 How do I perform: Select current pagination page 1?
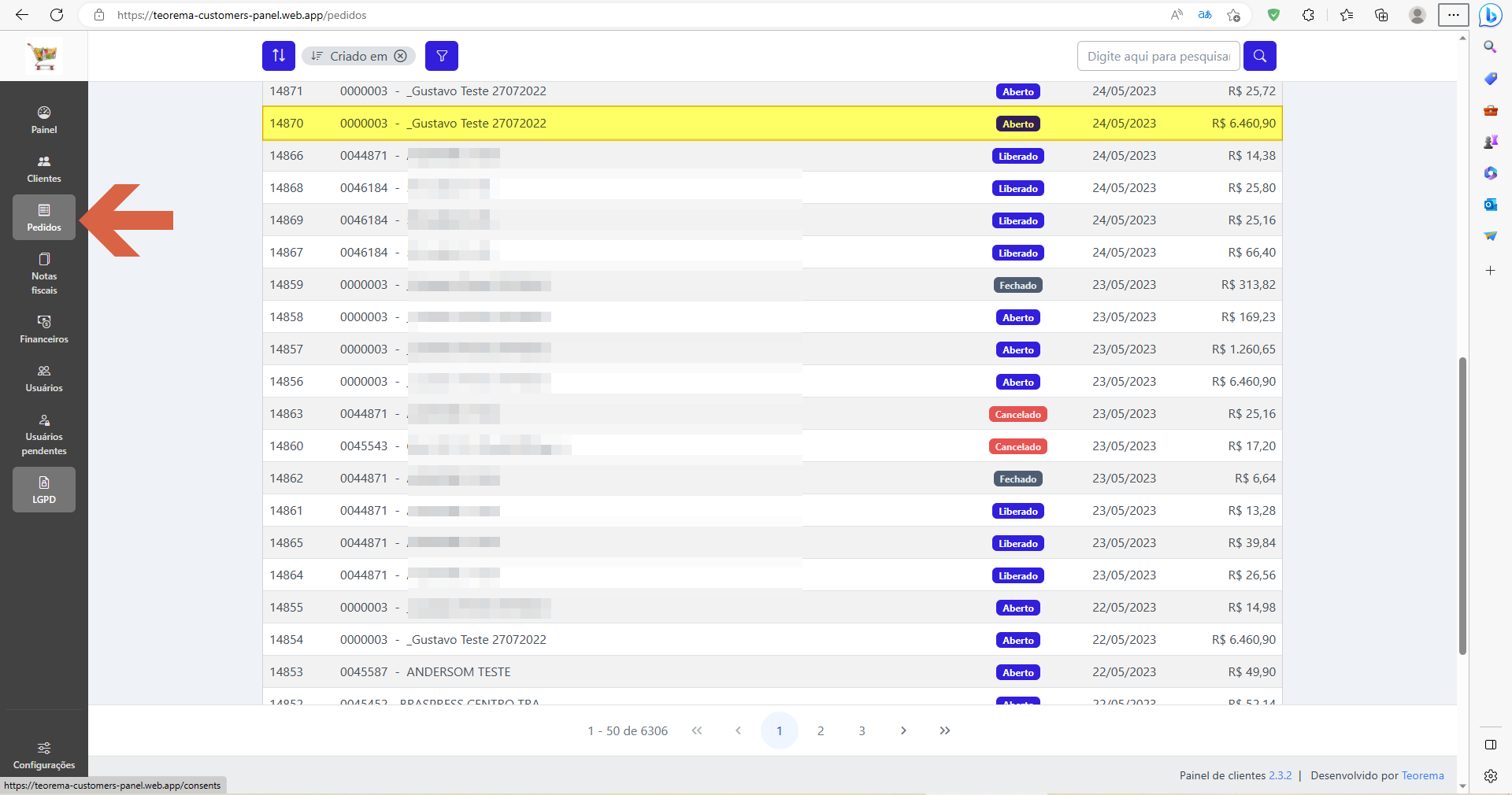(780, 730)
